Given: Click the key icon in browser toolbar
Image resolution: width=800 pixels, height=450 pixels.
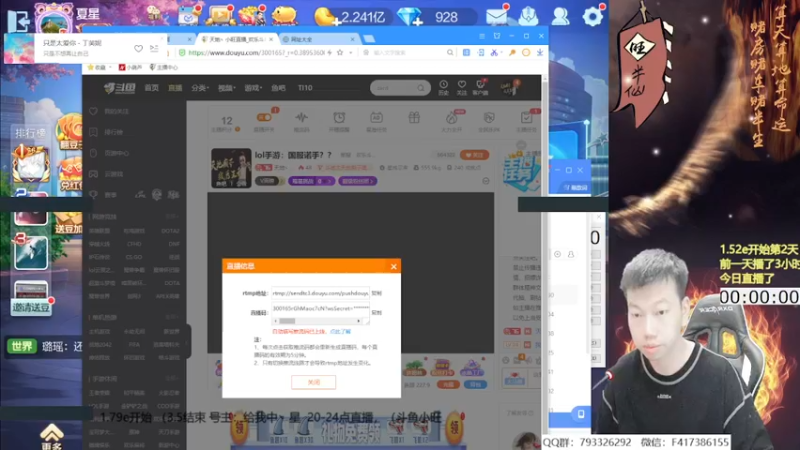Looking at the screenshot, I should 512,53.
